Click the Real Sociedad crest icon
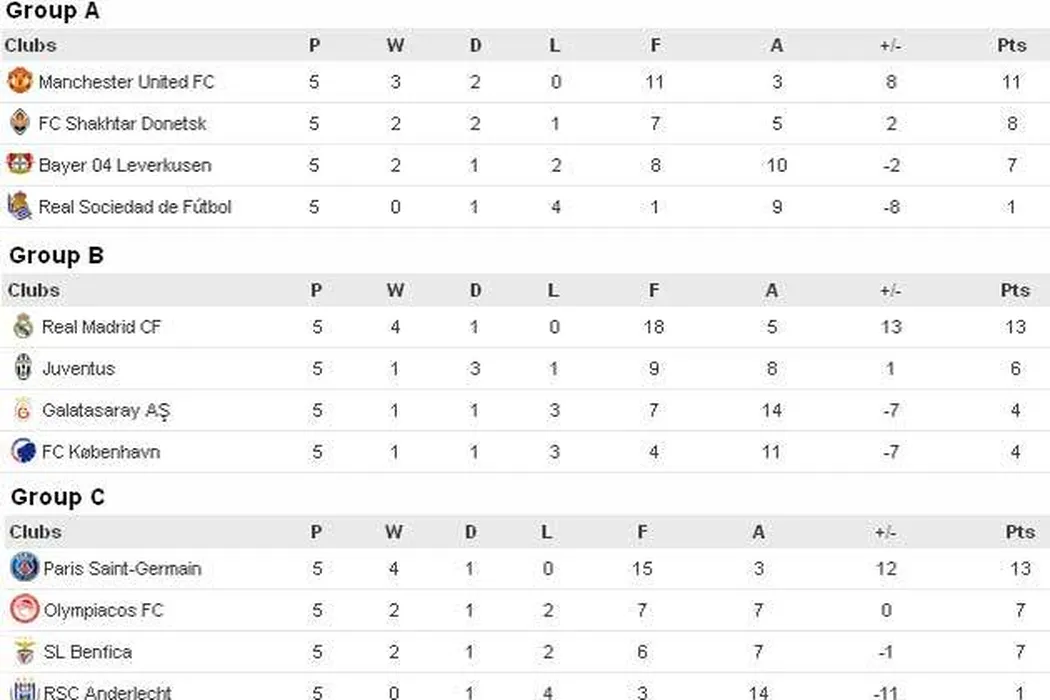Image resolution: width=1050 pixels, height=700 pixels. click(x=19, y=206)
